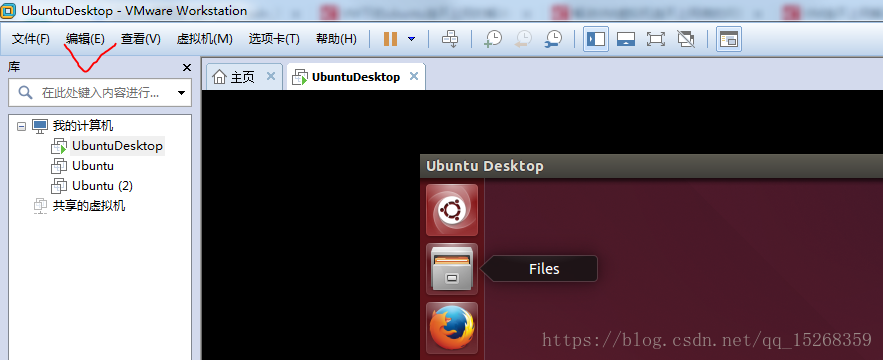Viewport: 883px width, 360px height.
Task: Click Send Ctrl+Alt+Del toolbar icon
Action: 450,39
